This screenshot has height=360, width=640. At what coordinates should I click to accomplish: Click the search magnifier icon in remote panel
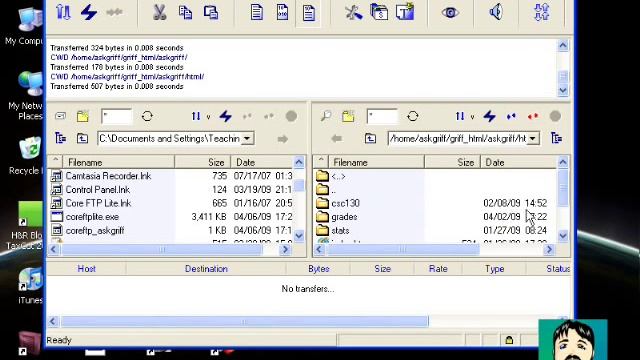(x=326, y=116)
